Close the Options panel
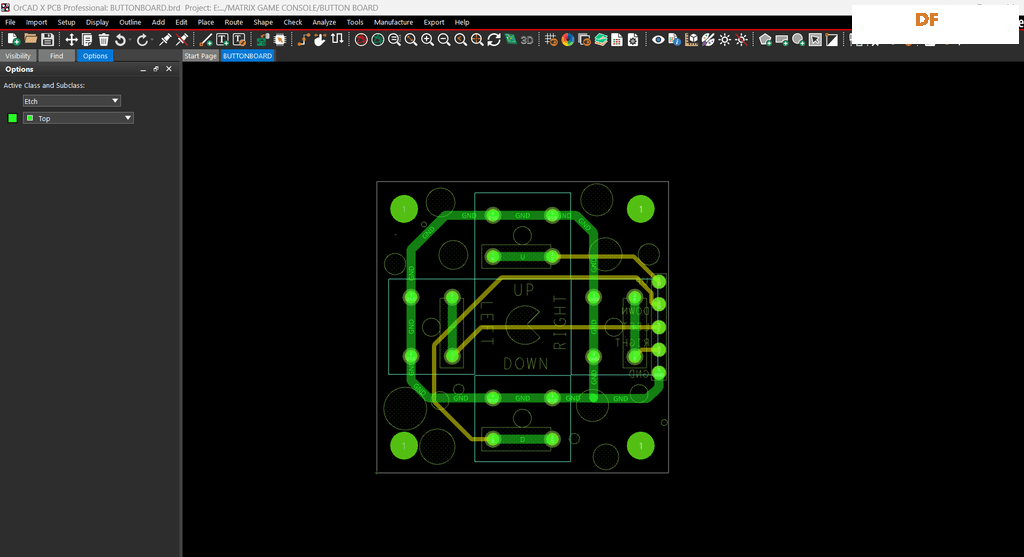This screenshot has width=1024, height=557. pos(169,69)
